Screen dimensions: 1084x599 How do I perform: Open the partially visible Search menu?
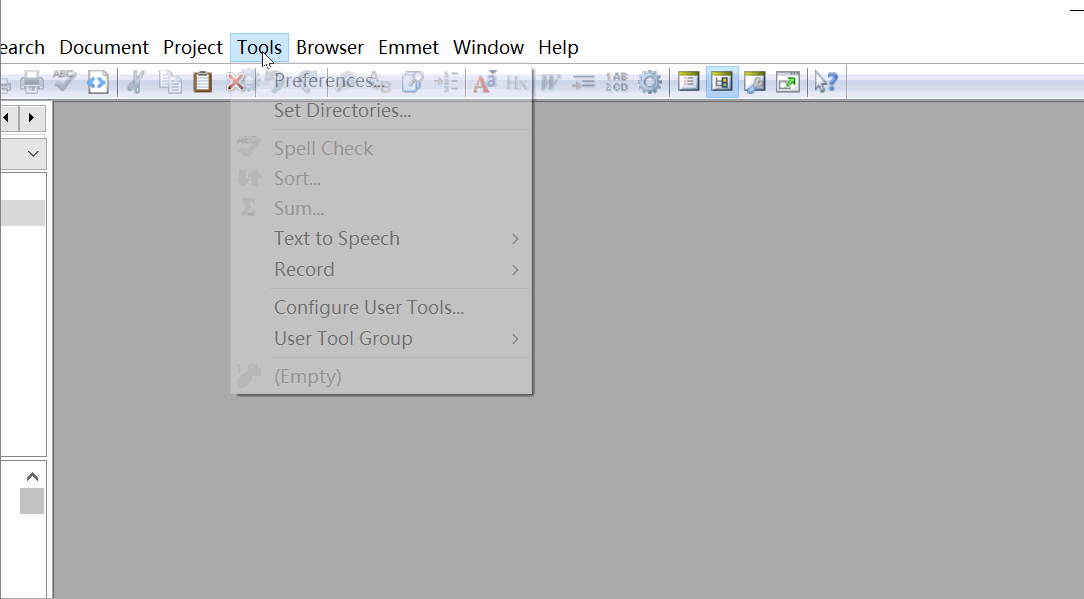(23, 48)
